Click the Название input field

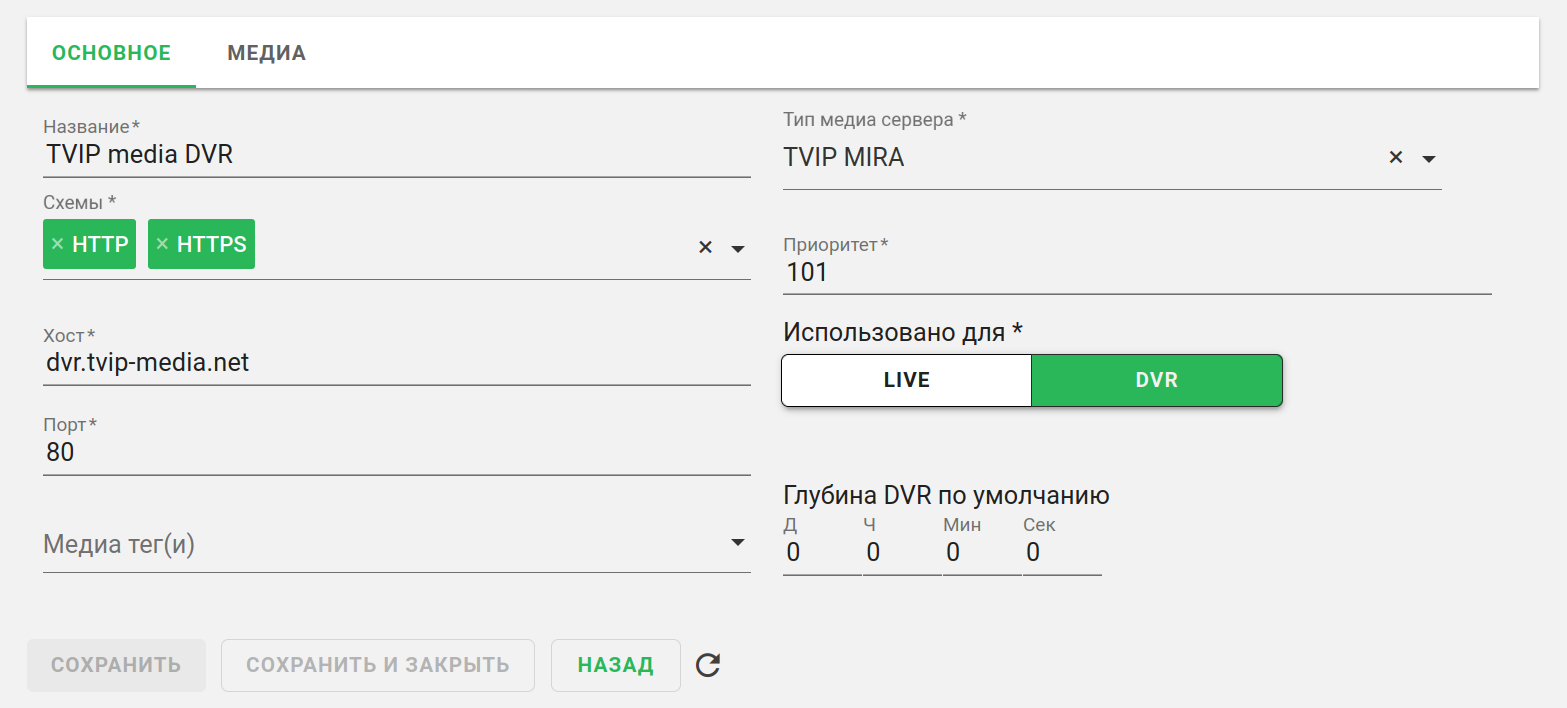396,156
